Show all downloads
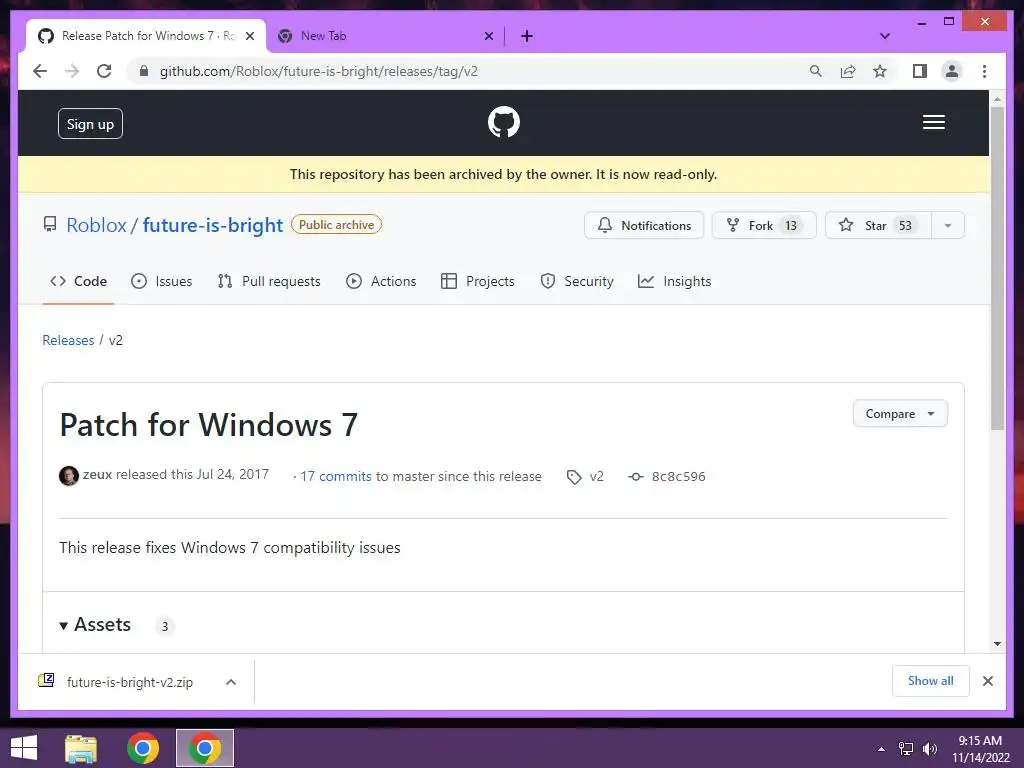 point(931,681)
